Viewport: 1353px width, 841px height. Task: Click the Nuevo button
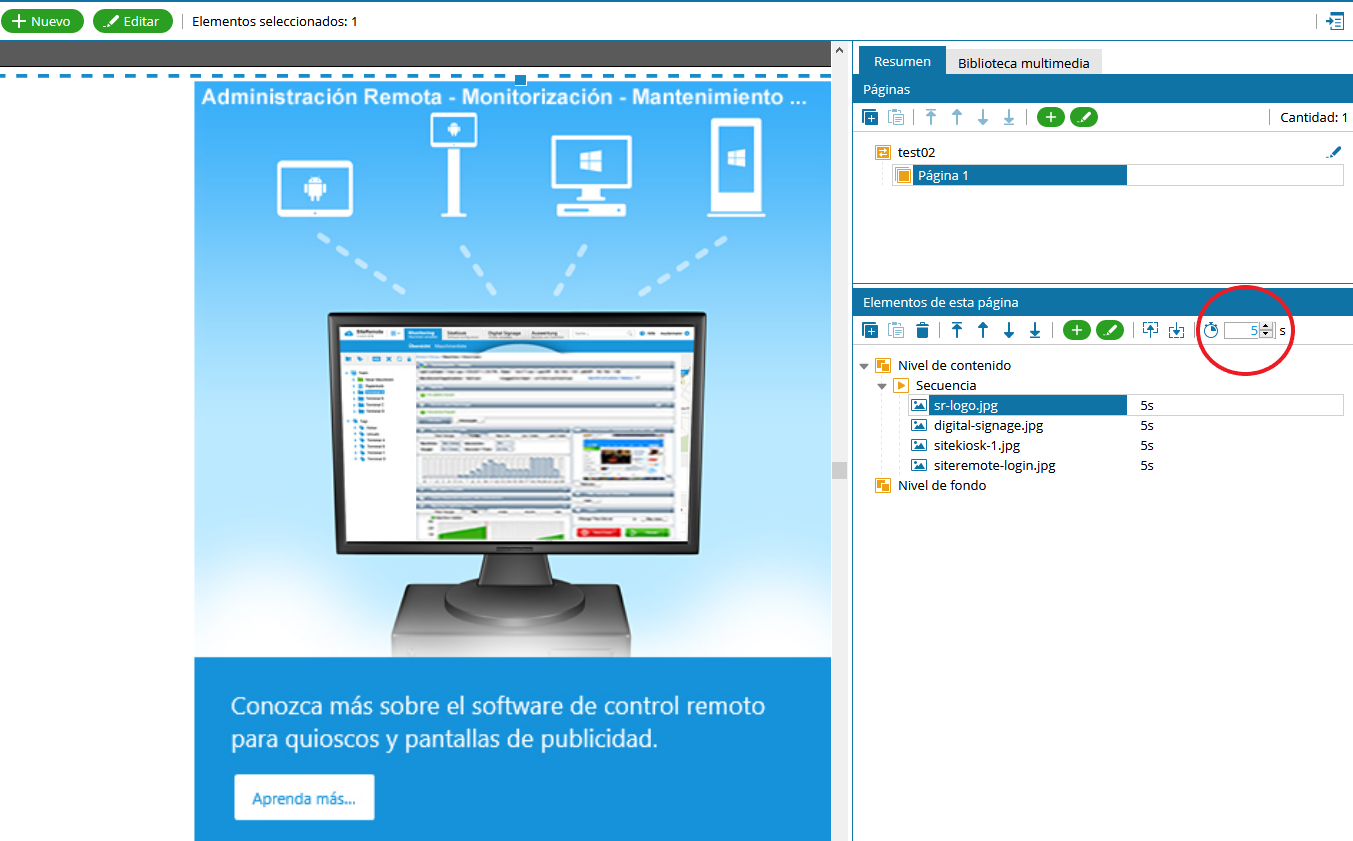coord(42,21)
